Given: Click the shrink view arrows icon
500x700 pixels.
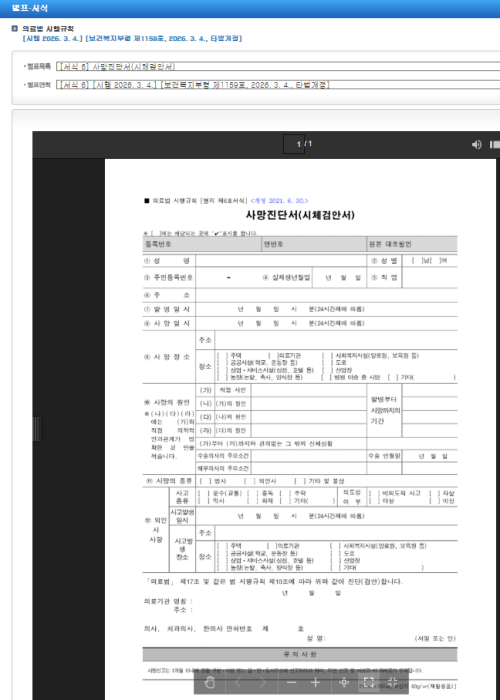Looking at the screenshot, I should point(392,683).
